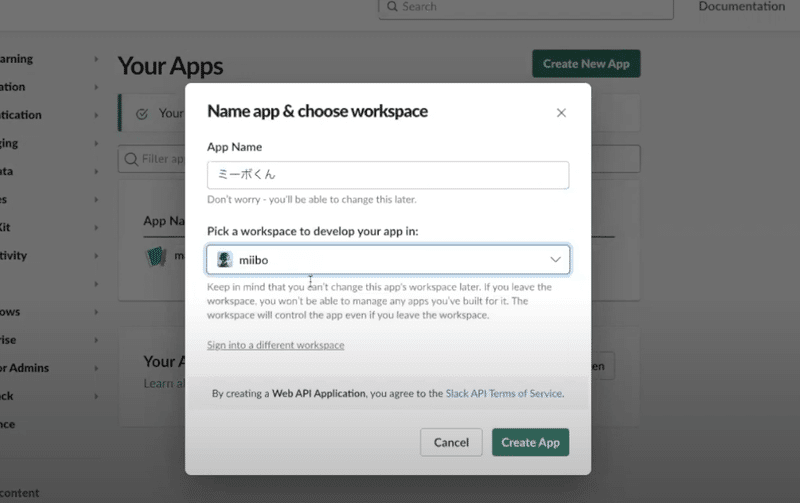Image resolution: width=800 pixels, height=503 pixels.
Task: Open sidebar item ending in 'nce'
Action: click(x=8, y=424)
